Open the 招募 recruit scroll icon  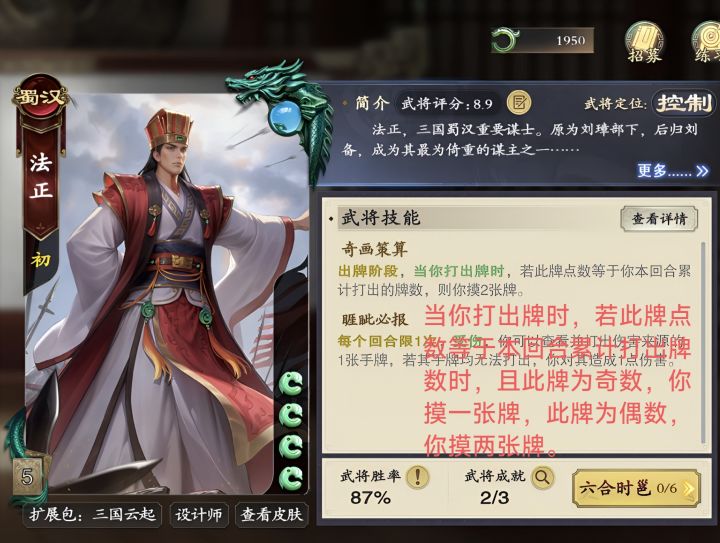(645, 43)
